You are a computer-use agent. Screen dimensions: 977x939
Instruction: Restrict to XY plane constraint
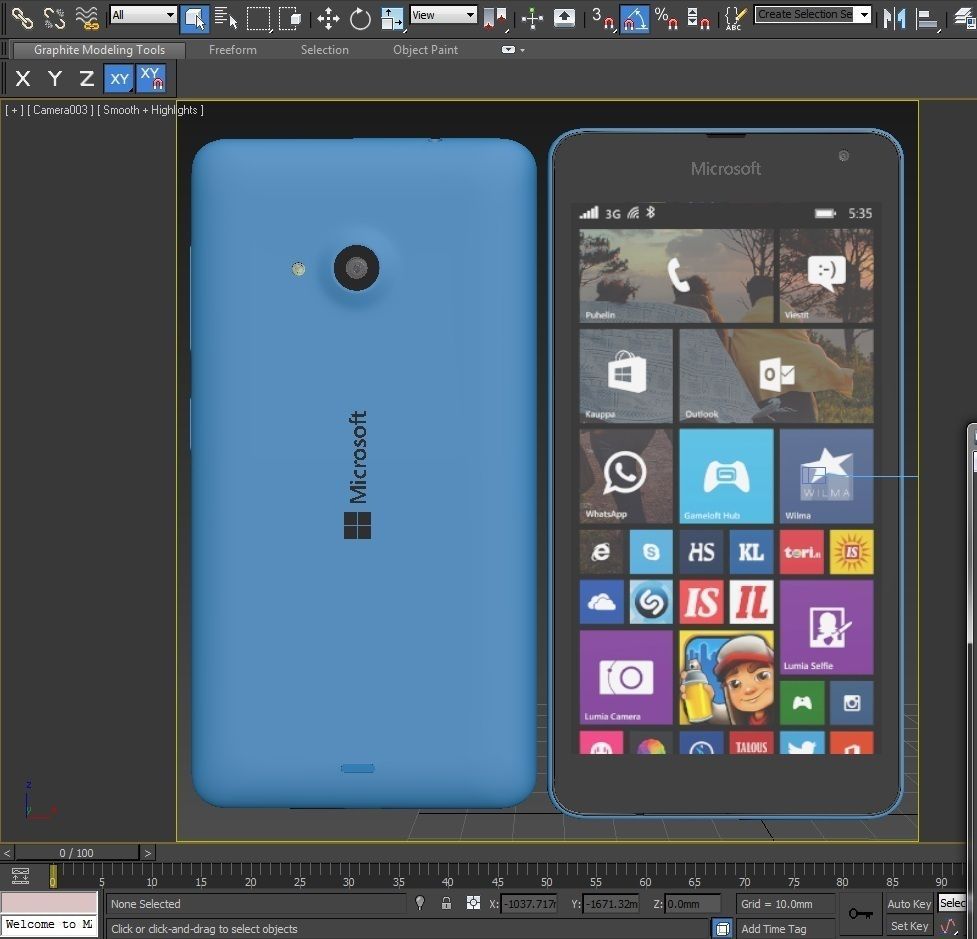click(x=119, y=79)
